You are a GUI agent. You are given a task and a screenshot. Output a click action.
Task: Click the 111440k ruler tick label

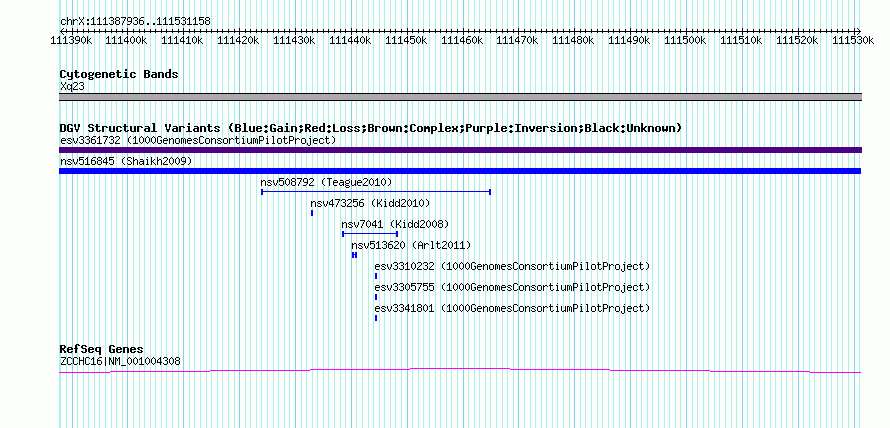350,40
